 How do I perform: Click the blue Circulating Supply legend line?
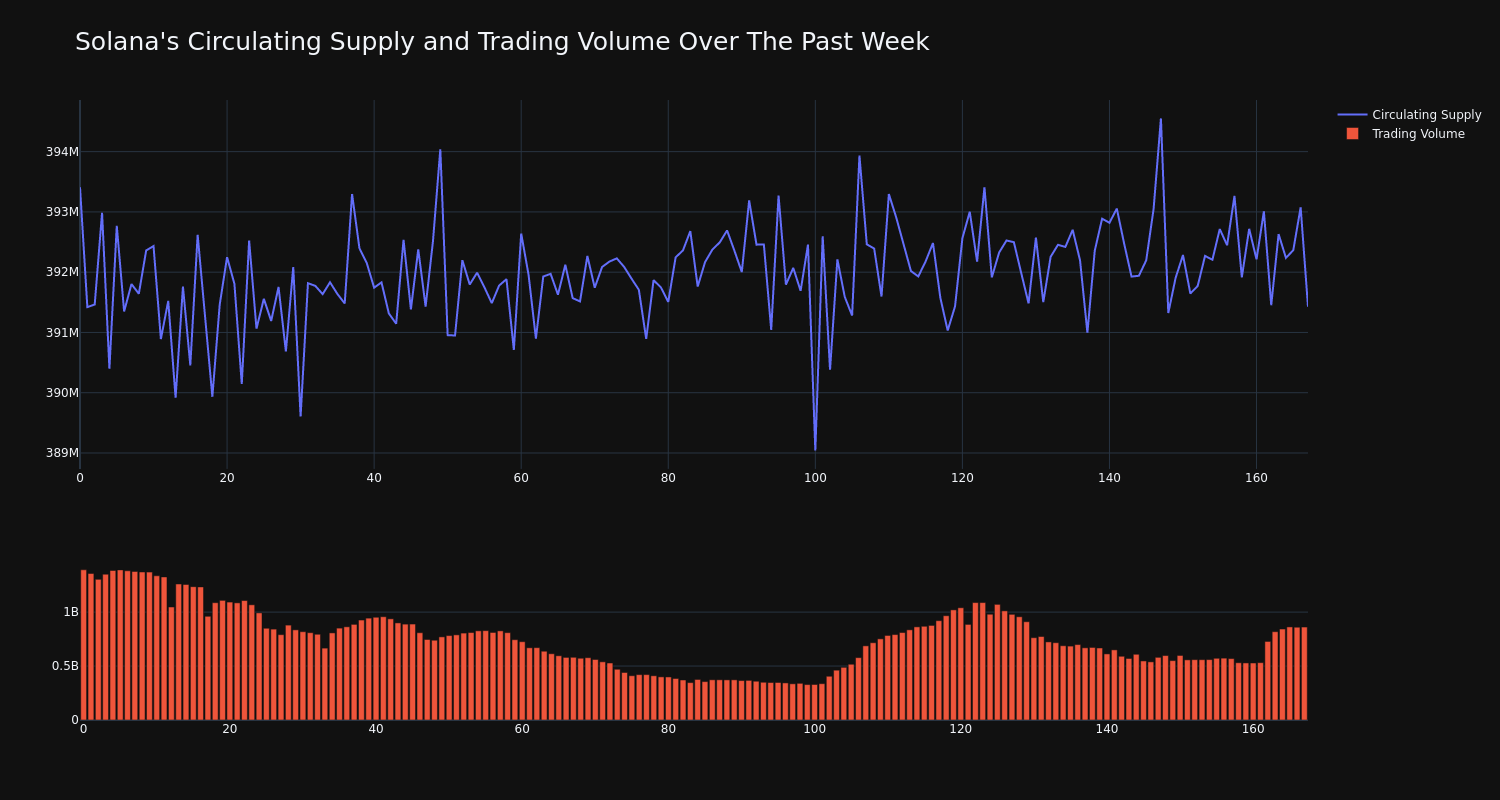(1352, 115)
